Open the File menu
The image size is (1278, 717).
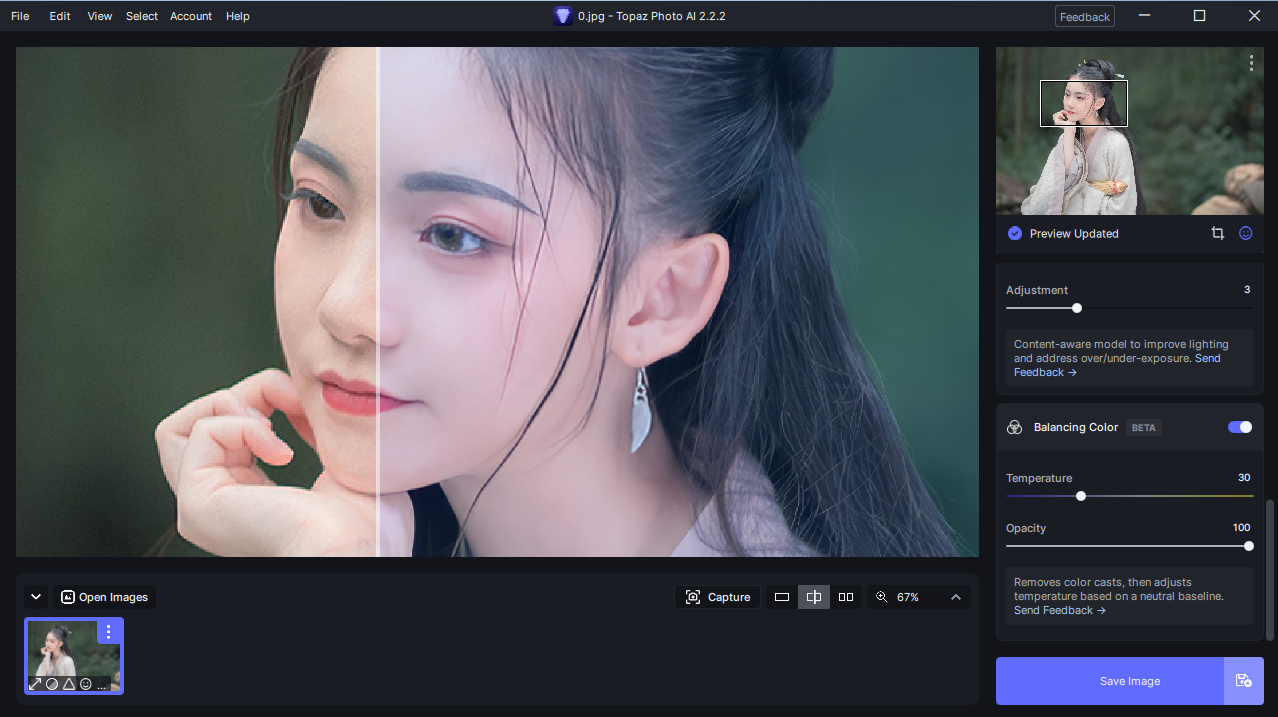coord(19,16)
